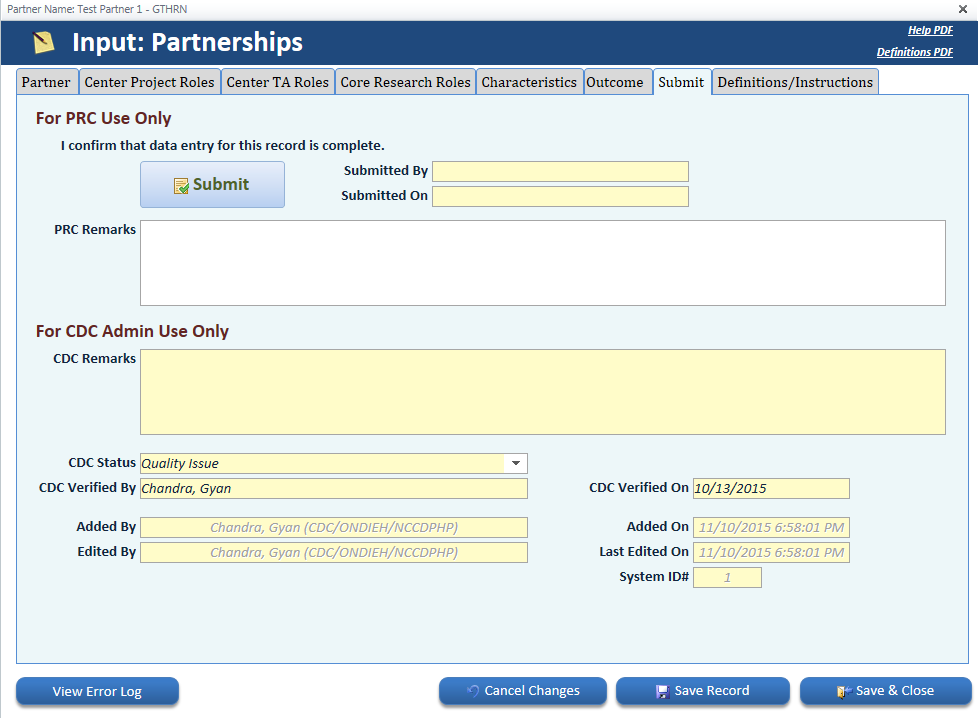This screenshot has height=718, width=978.
Task: View the Definitions/Instructions tab
Action: tap(795, 82)
